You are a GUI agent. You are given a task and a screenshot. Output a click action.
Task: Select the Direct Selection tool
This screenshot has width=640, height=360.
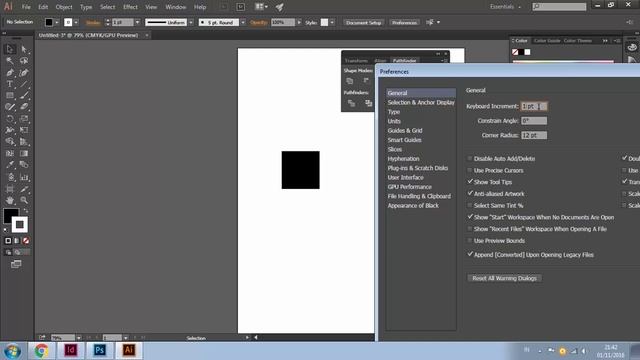[x=24, y=49]
